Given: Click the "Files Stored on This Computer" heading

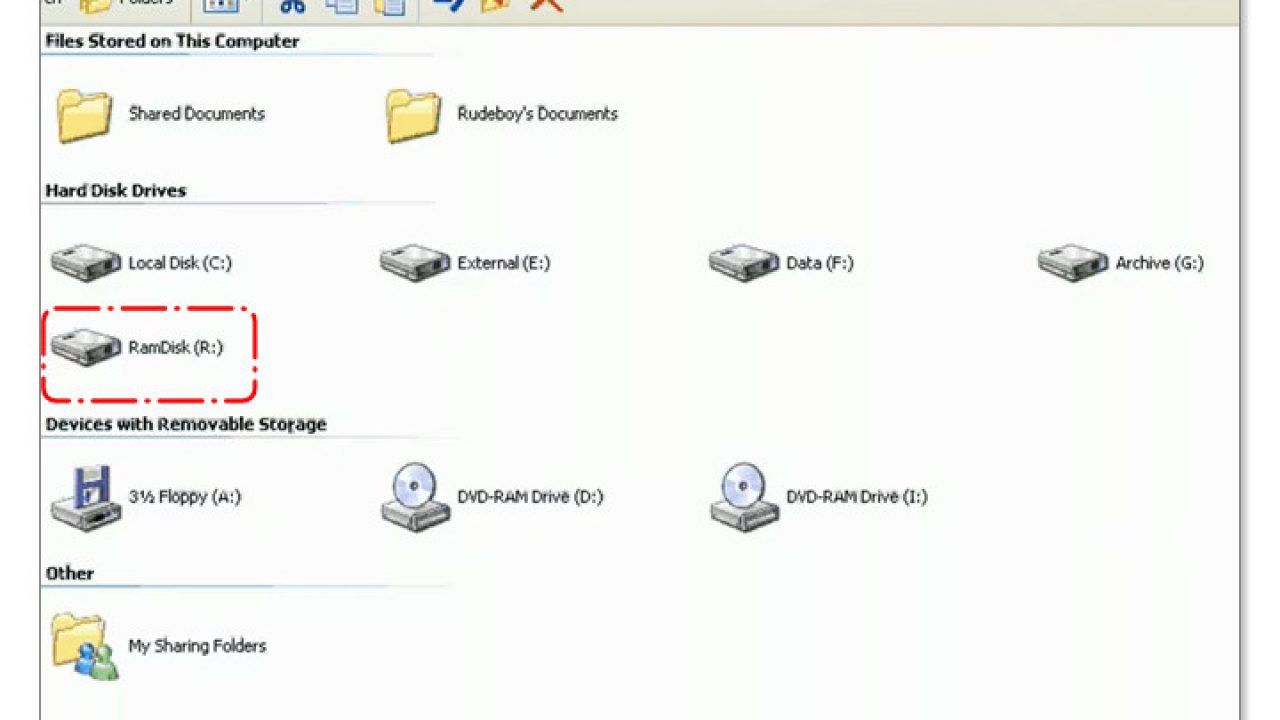Looking at the screenshot, I should [x=172, y=41].
